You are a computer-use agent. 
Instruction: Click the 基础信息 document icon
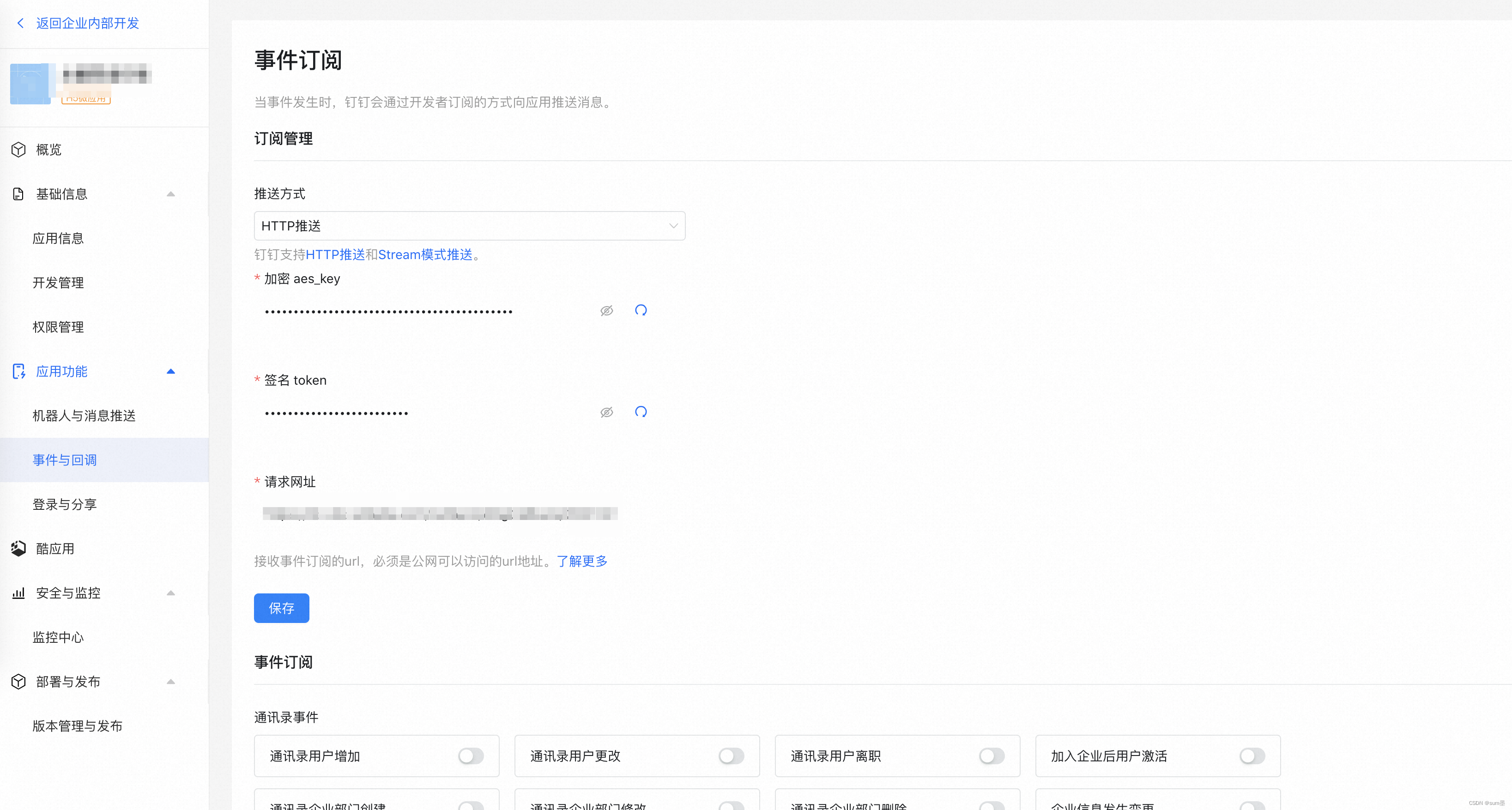[19, 193]
